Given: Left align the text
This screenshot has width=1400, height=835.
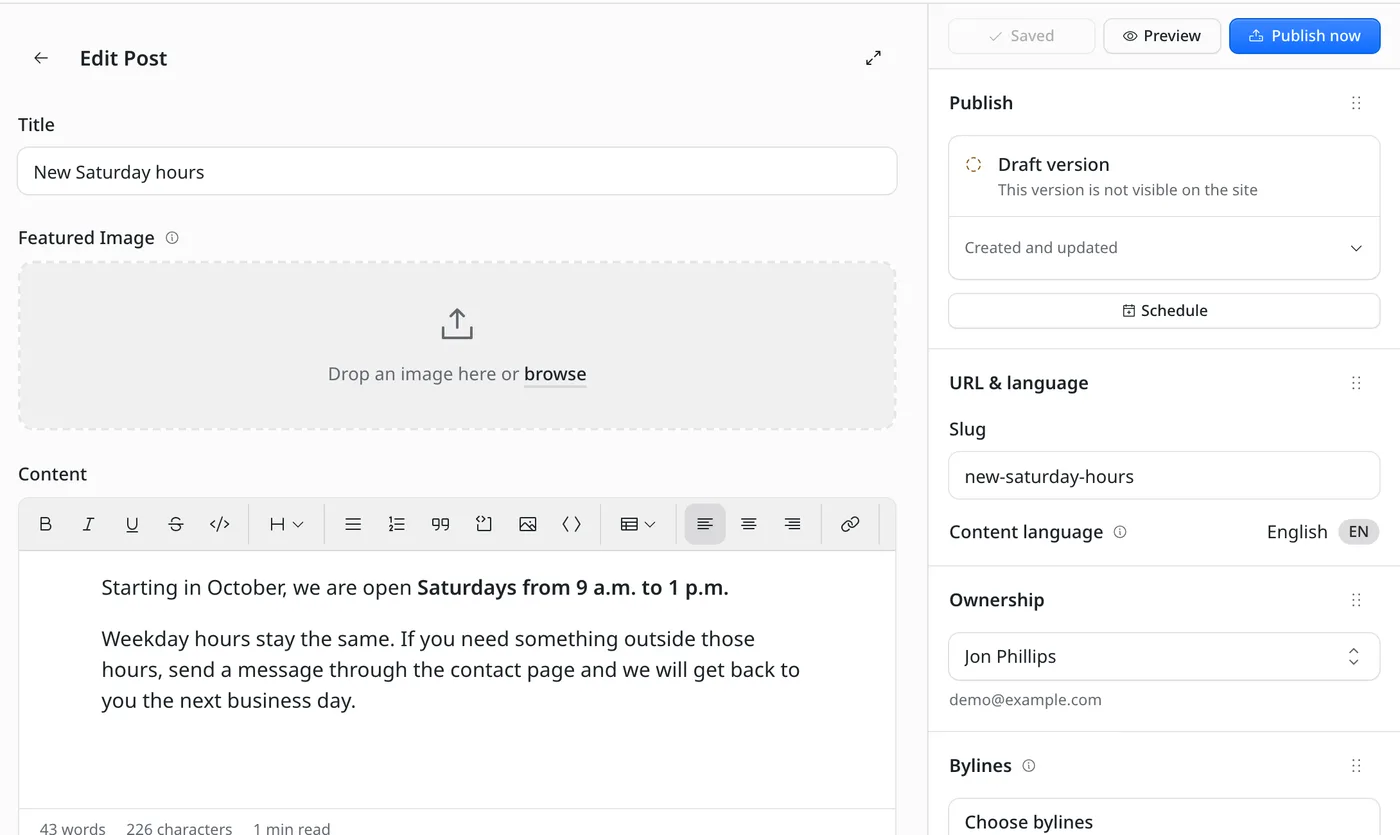Looking at the screenshot, I should [705, 524].
